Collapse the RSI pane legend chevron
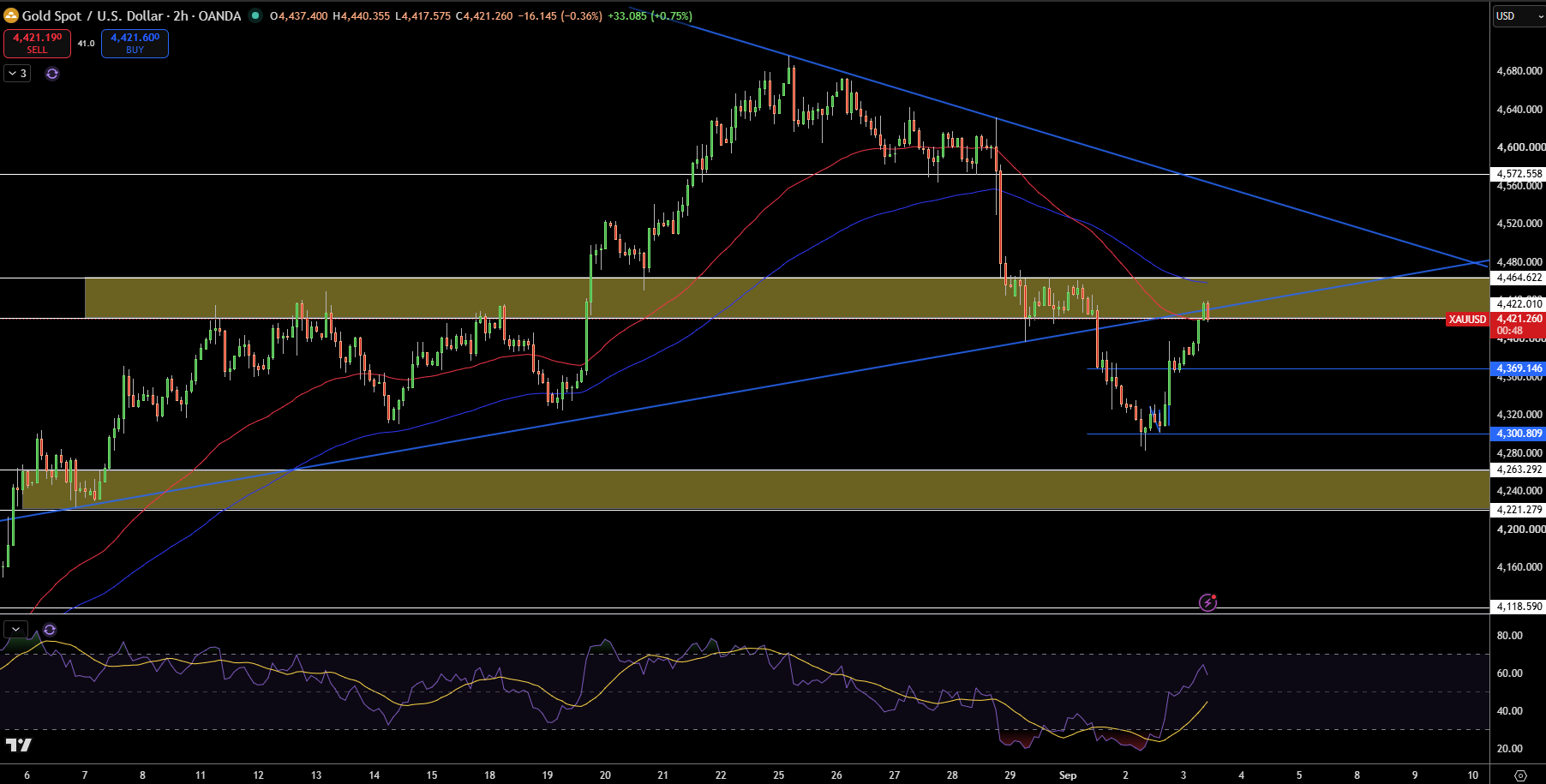Viewport: 1546px width, 784px height. coord(15,630)
